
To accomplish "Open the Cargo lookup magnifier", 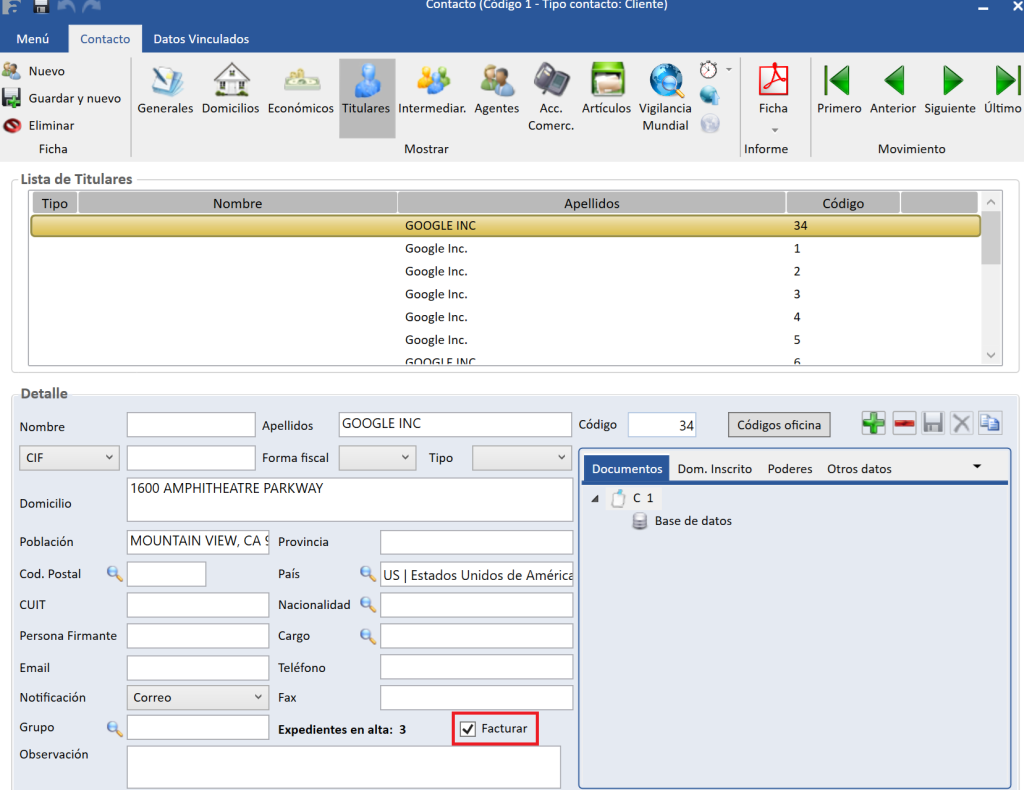I will point(368,636).
